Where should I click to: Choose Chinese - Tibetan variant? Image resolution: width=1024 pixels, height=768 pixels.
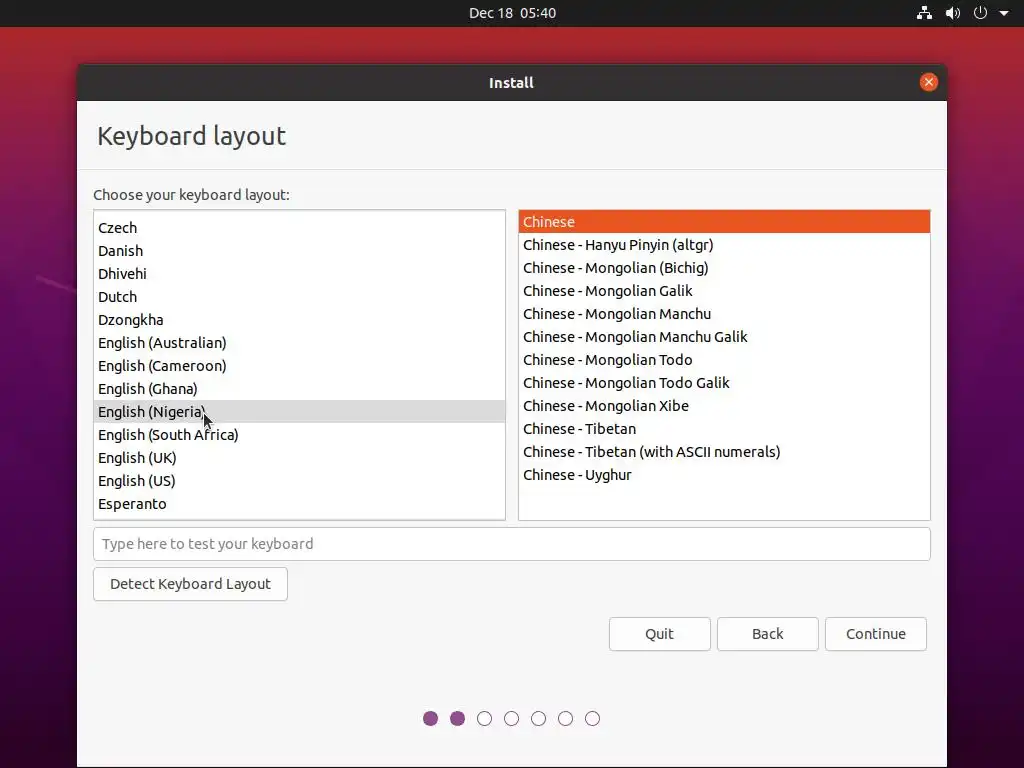[724, 429]
